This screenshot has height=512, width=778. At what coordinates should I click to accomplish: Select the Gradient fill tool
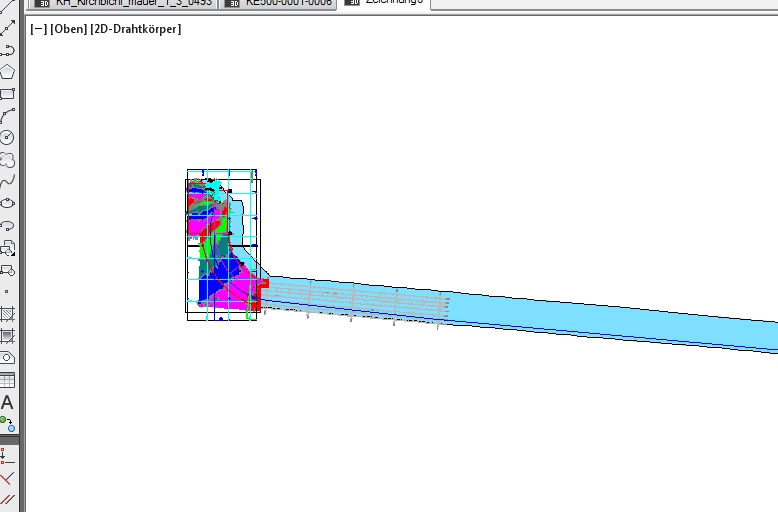(x=7, y=336)
